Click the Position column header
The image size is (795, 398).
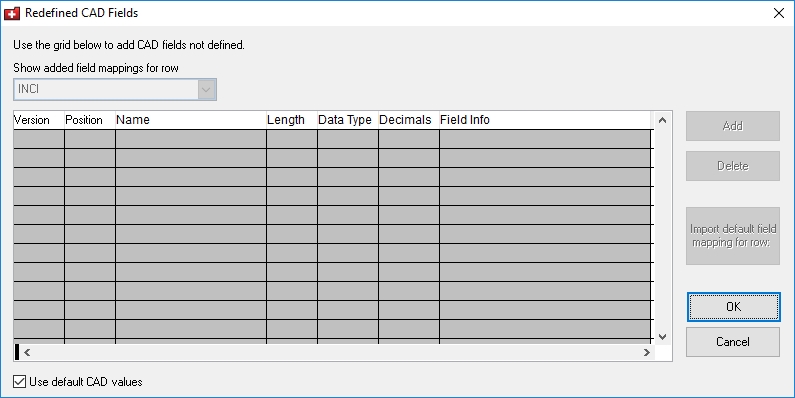click(90, 120)
